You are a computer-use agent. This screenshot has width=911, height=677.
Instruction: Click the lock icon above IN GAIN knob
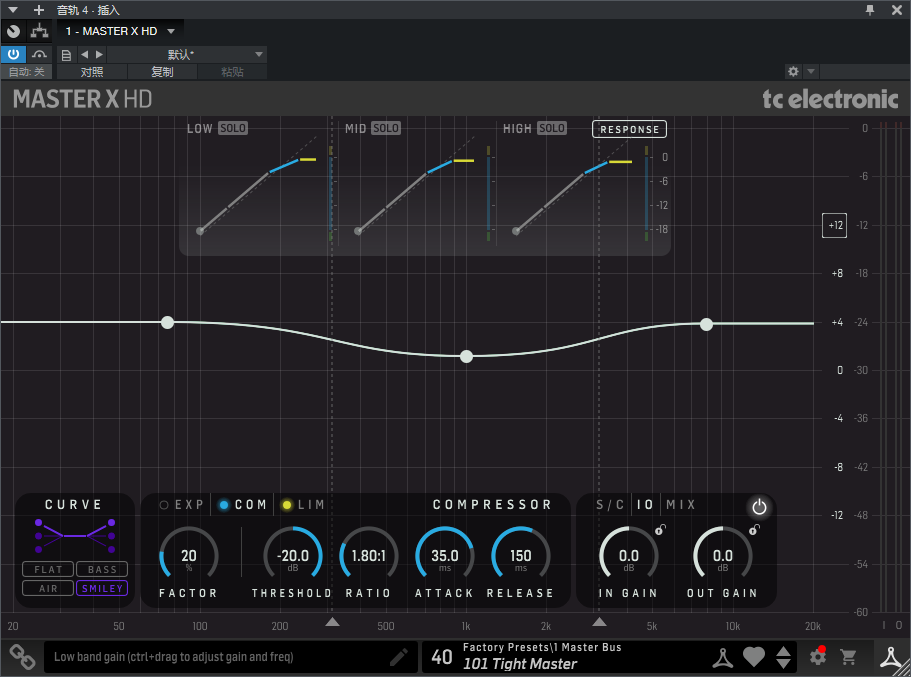(x=661, y=529)
